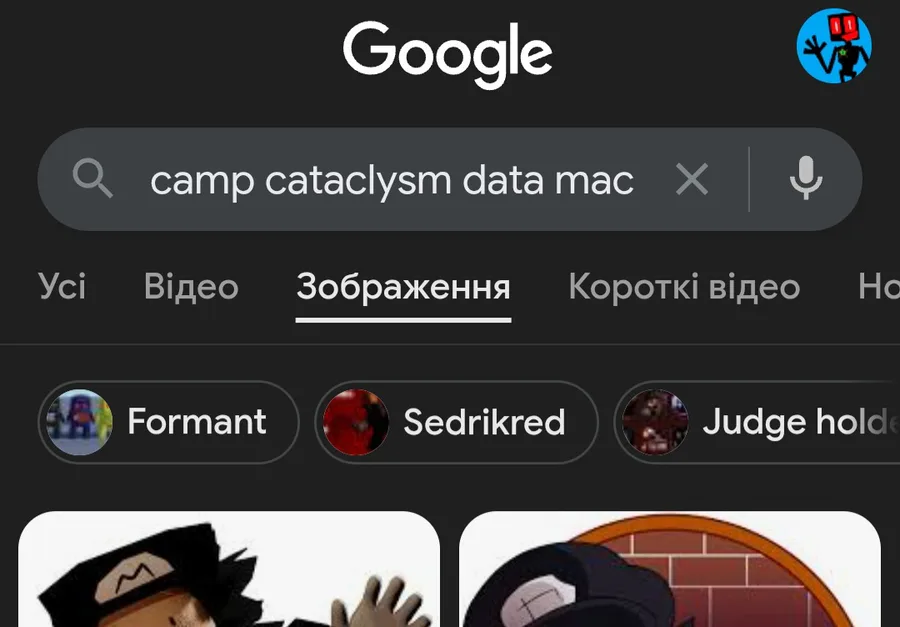Screen dimensions: 900x627
Task: Tap the Judge holder chip's round thumbnail
Action: coord(655,423)
